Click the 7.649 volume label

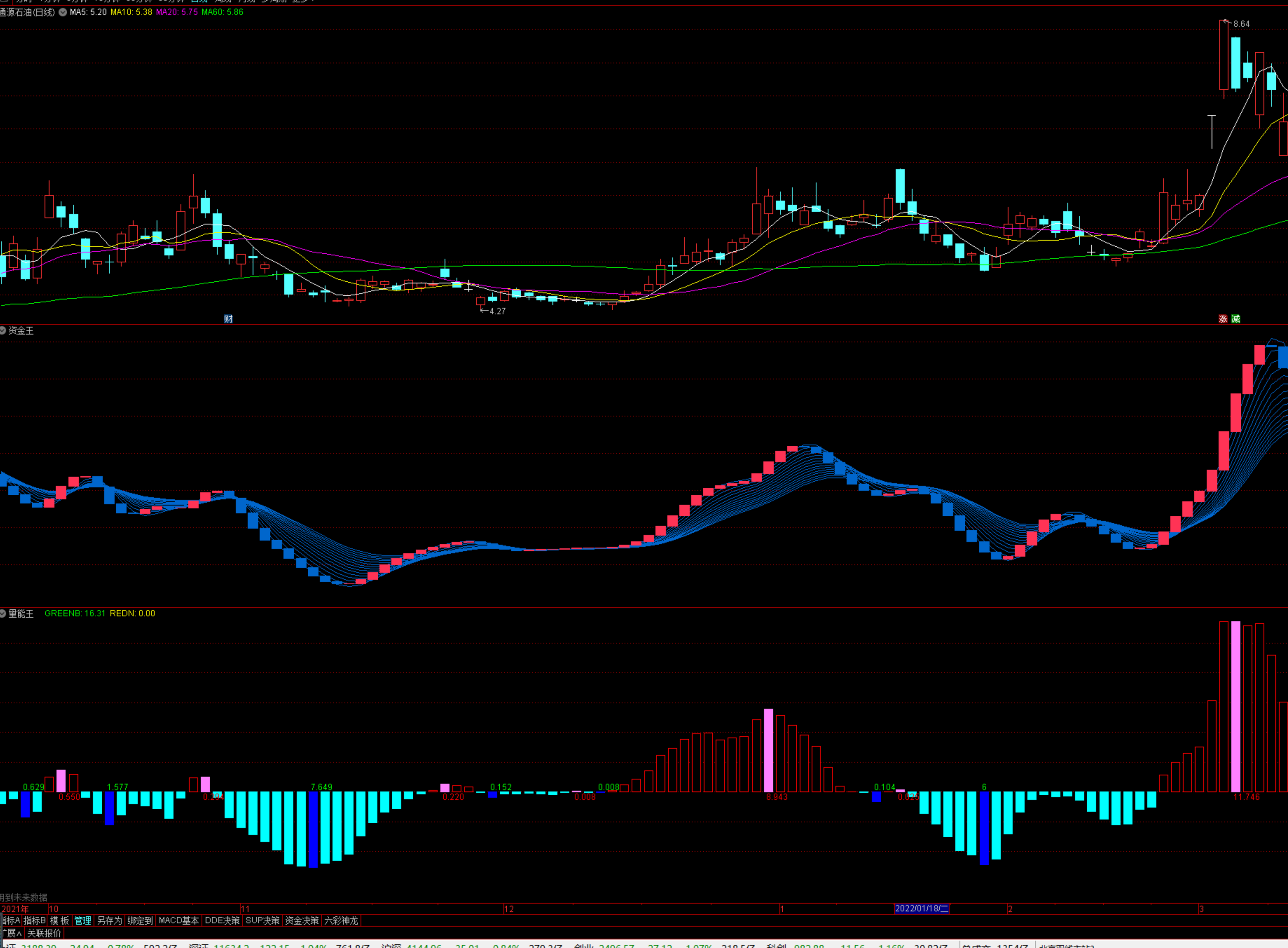(321, 787)
